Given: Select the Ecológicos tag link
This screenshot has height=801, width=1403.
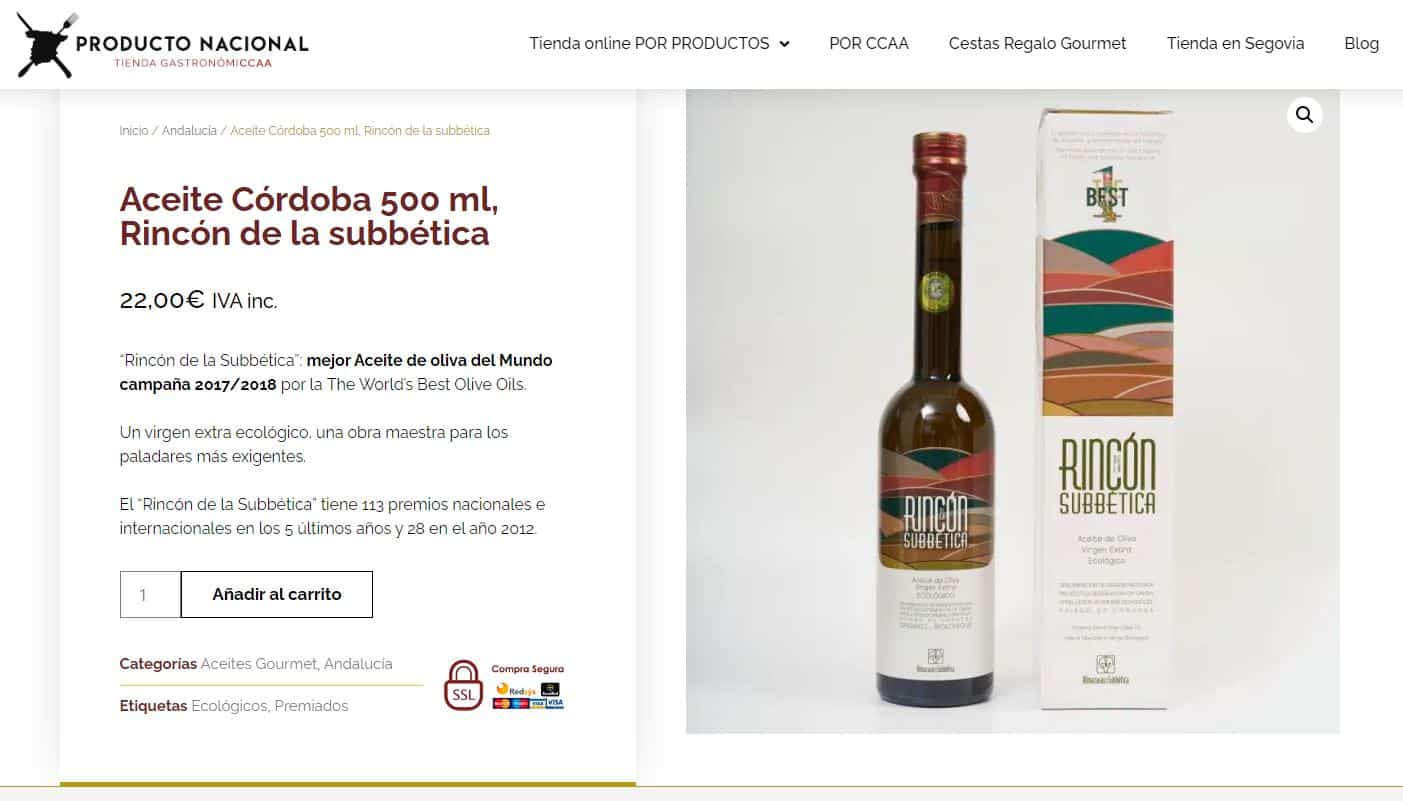Looking at the screenshot, I should [x=229, y=706].
